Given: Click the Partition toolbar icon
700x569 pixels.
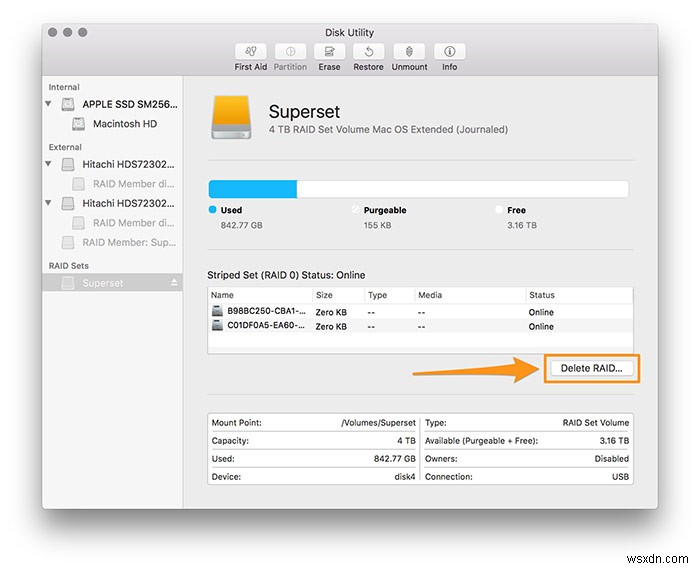Looking at the screenshot, I should [x=290, y=52].
